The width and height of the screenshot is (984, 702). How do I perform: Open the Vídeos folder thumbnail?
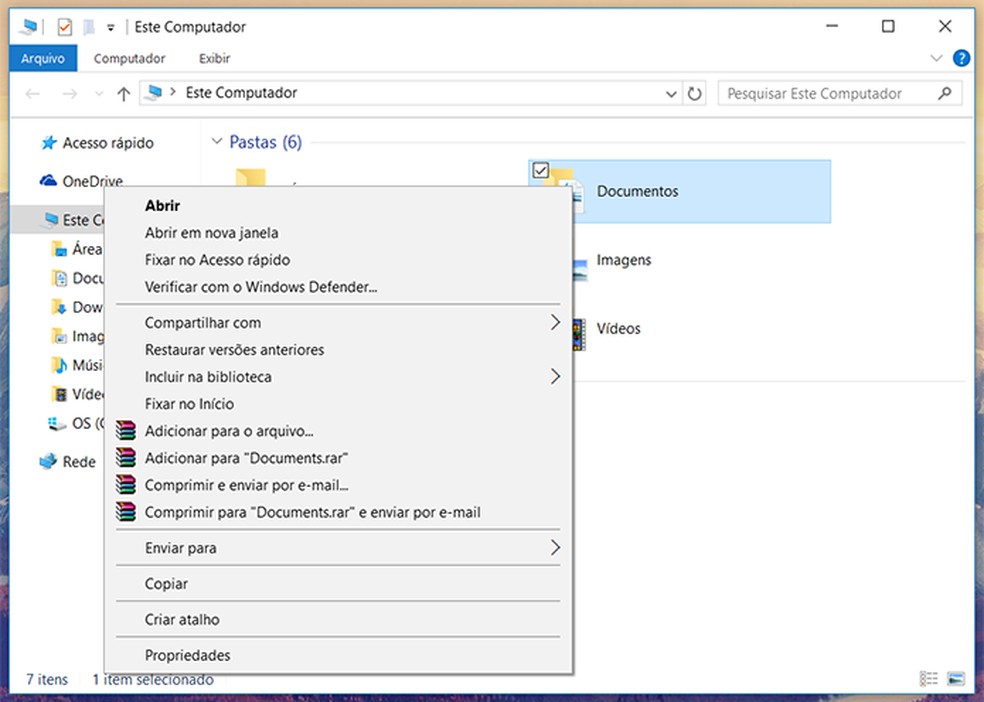point(581,335)
